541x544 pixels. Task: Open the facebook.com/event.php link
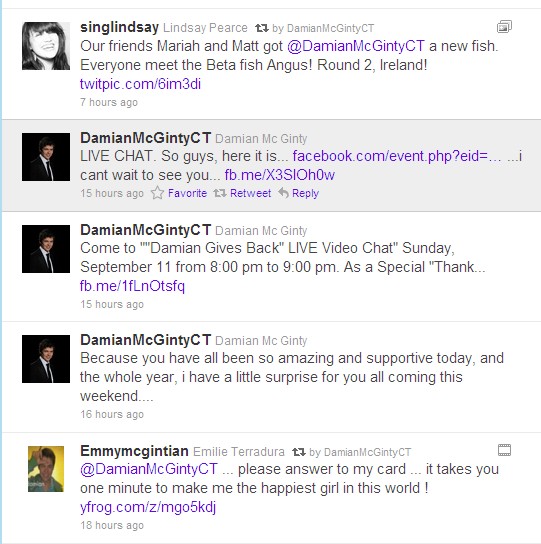(x=397, y=156)
